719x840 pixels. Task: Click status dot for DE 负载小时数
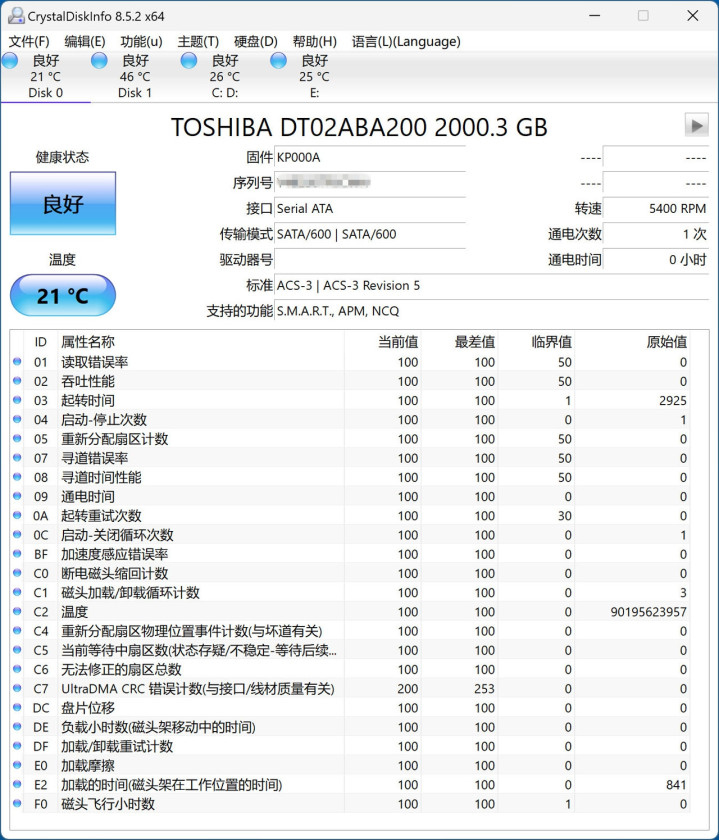[17, 727]
